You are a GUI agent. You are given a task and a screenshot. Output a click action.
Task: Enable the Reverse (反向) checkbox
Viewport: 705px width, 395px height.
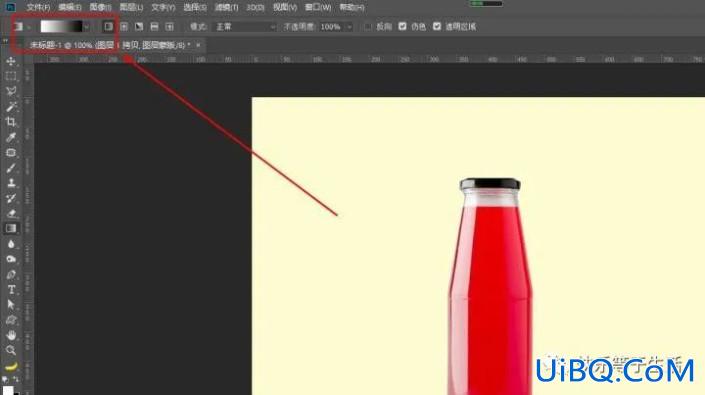(x=368, y=27)
